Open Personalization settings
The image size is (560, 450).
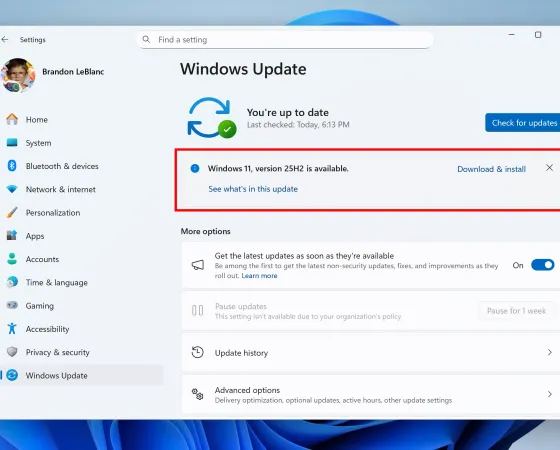click(53, 213)
